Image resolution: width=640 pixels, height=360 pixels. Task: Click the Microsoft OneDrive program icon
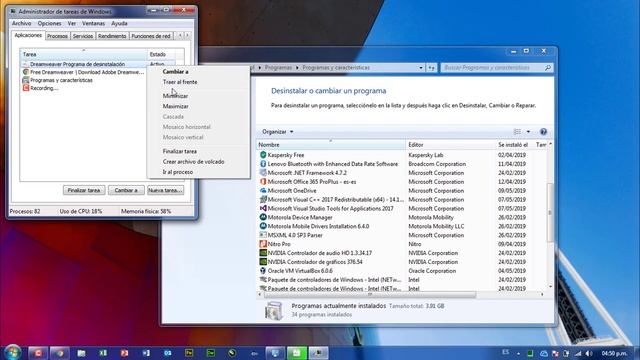[x=263, y=191]
